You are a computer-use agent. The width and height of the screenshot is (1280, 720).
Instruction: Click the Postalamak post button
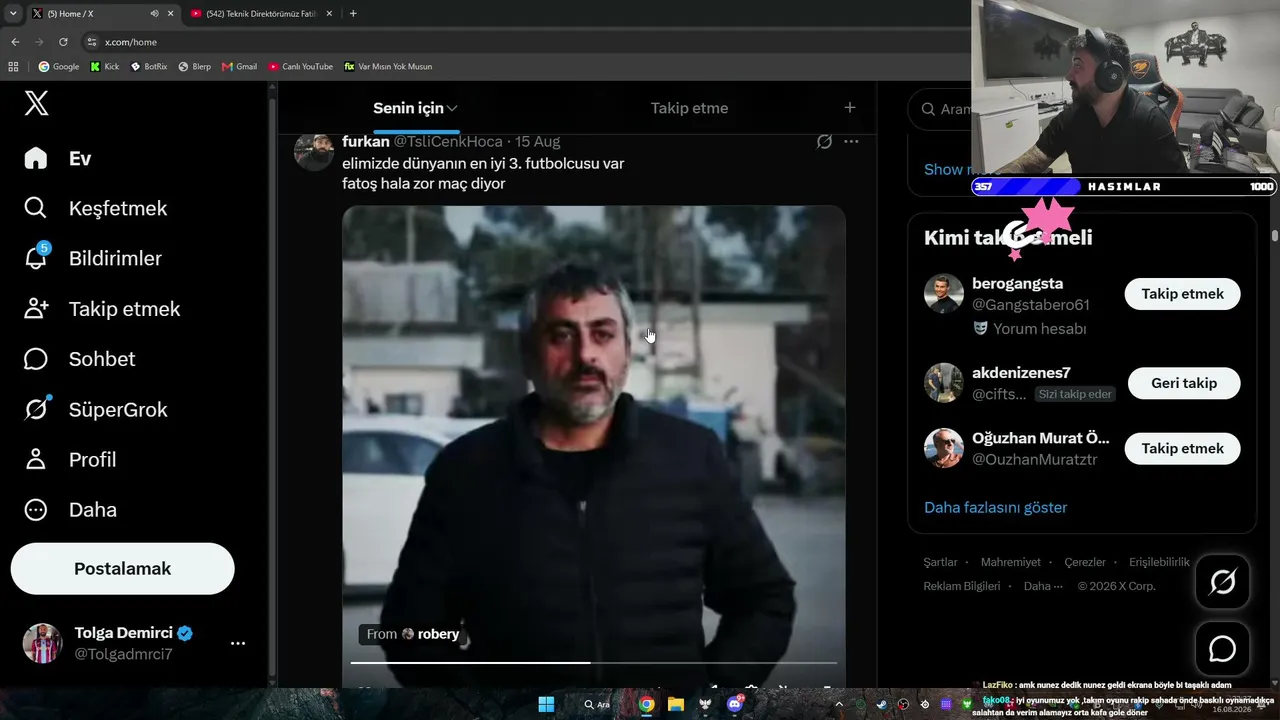point(122,568)
